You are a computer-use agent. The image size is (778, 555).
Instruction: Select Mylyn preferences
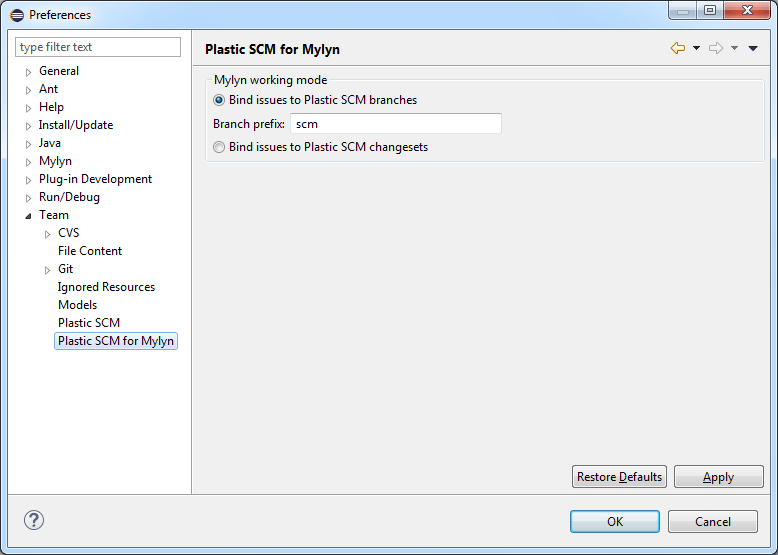point(55,161)
